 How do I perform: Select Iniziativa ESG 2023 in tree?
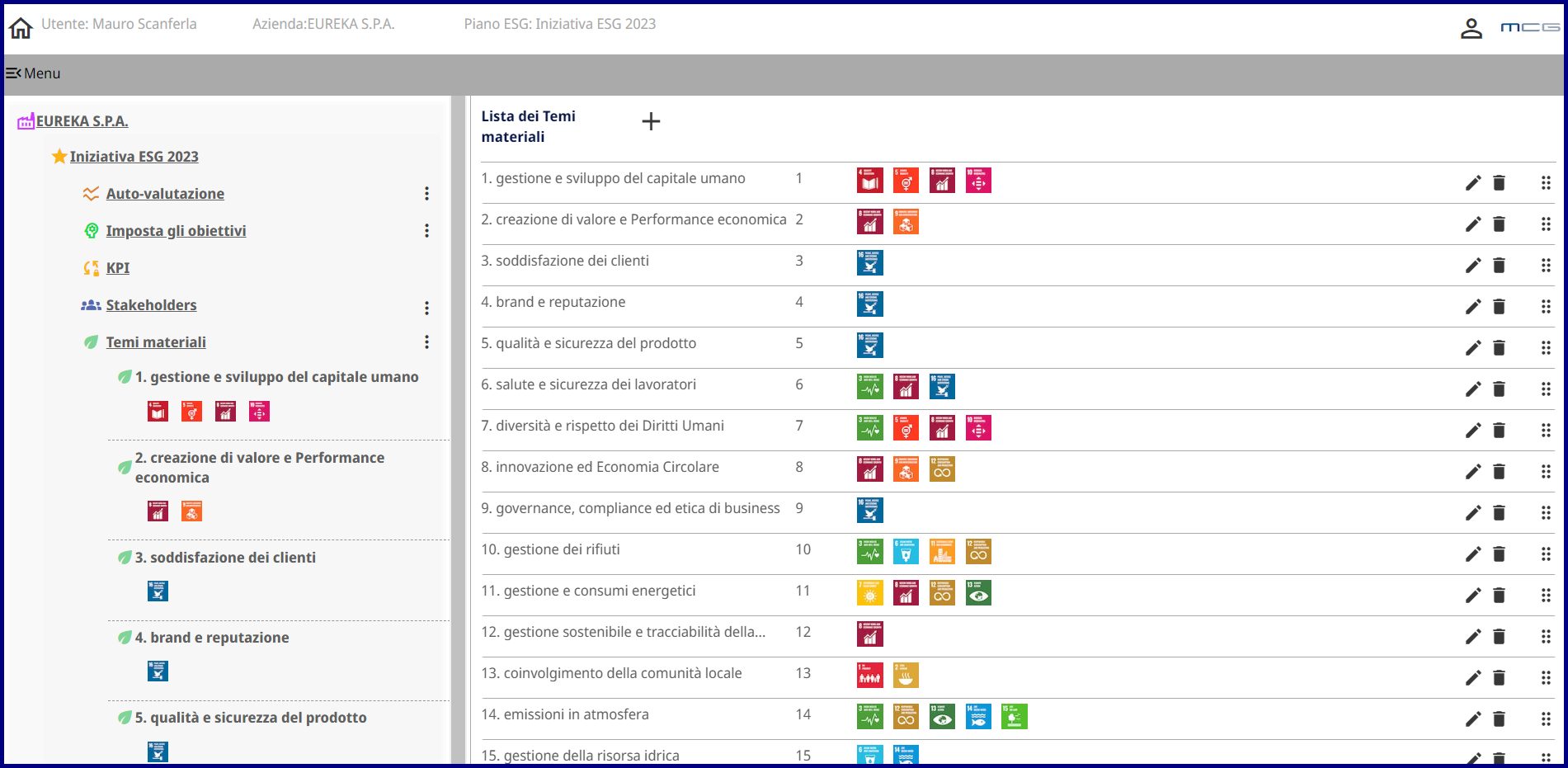[x=134, y=157]
